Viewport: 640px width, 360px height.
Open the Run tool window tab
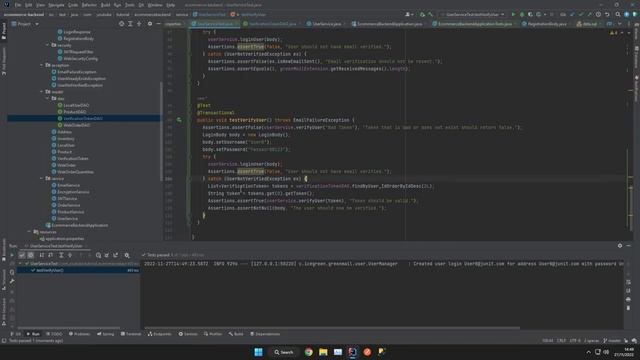(x=33, y=334)
